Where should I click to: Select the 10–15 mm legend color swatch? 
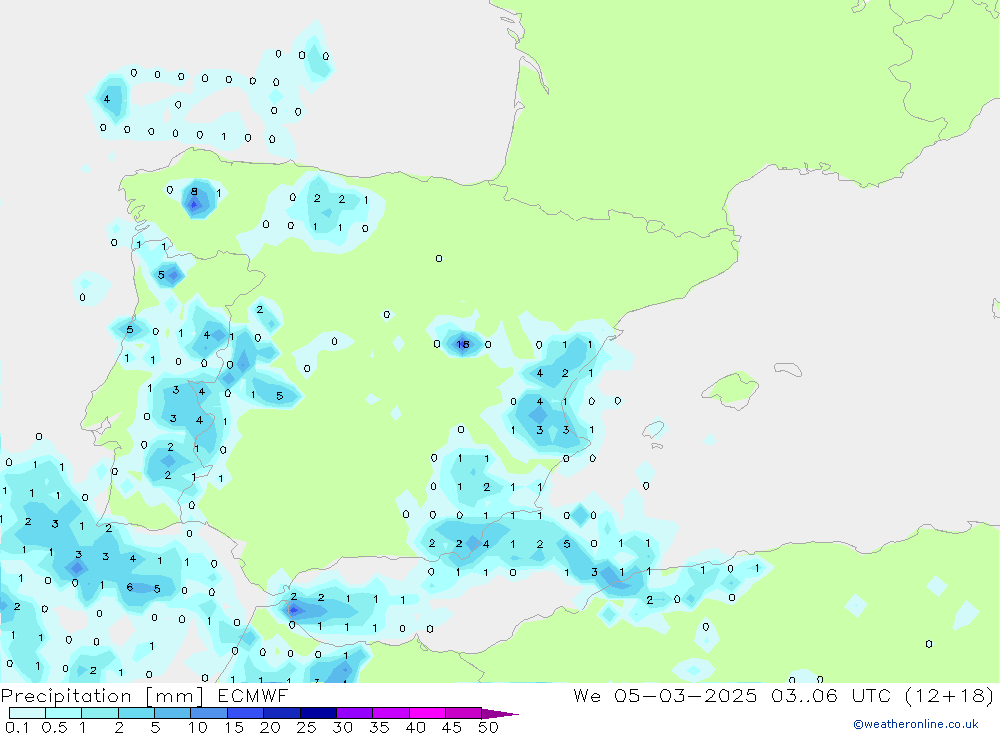[x=209, y=713]
